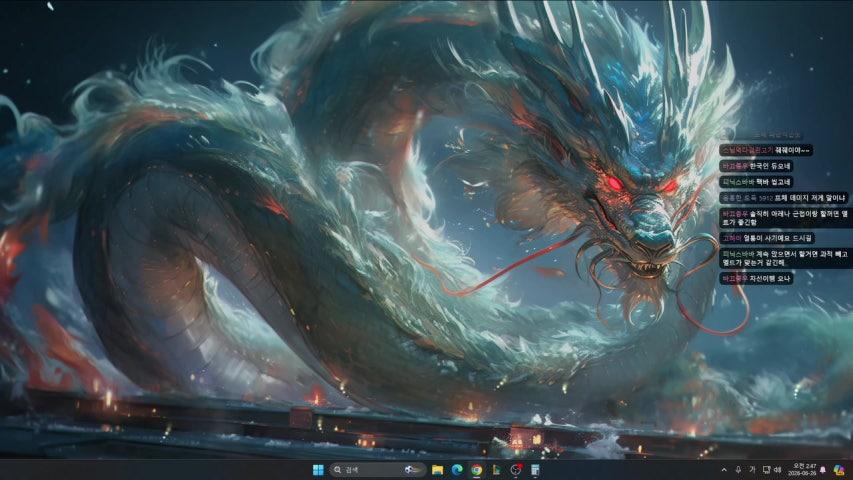Toggle the Korean IME 가 input indicator
This screenshot has width=853, height=480.
[752, 470]
